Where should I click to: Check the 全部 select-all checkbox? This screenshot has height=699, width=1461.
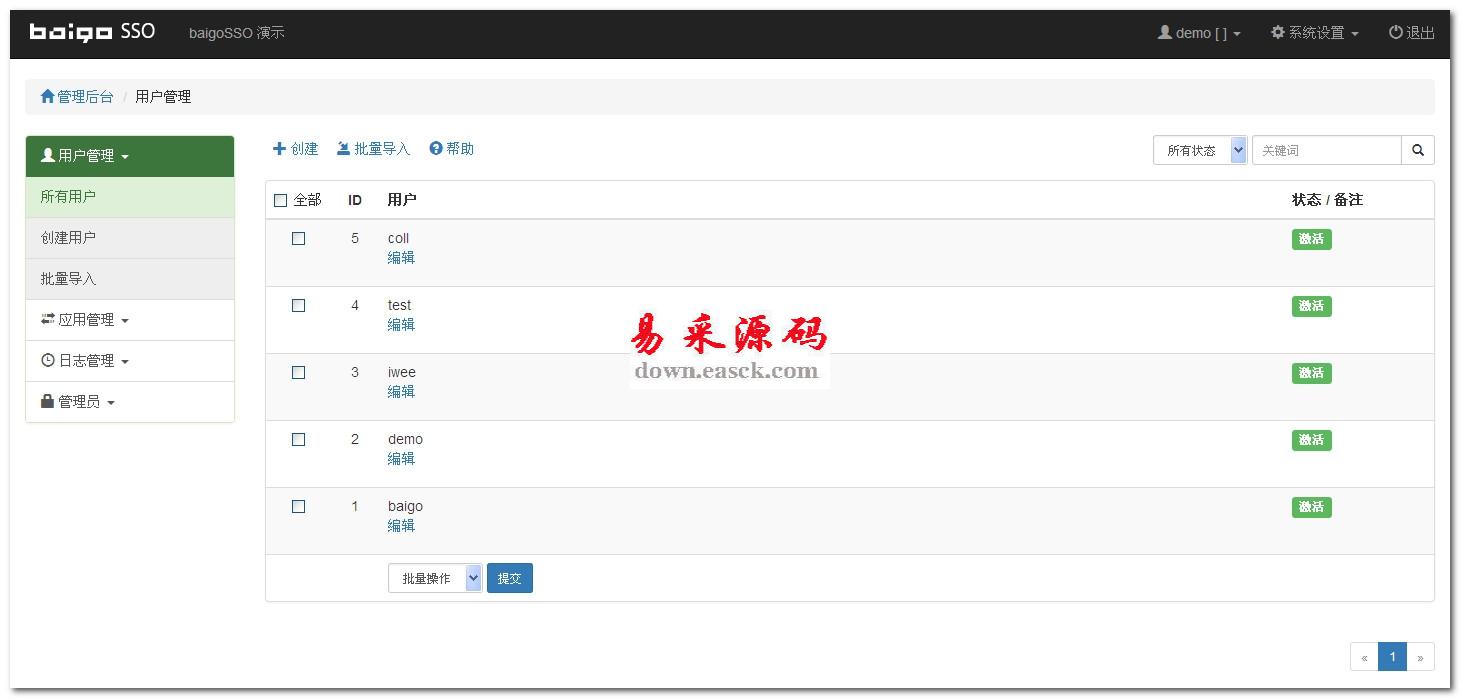click(x=280, y=200)
